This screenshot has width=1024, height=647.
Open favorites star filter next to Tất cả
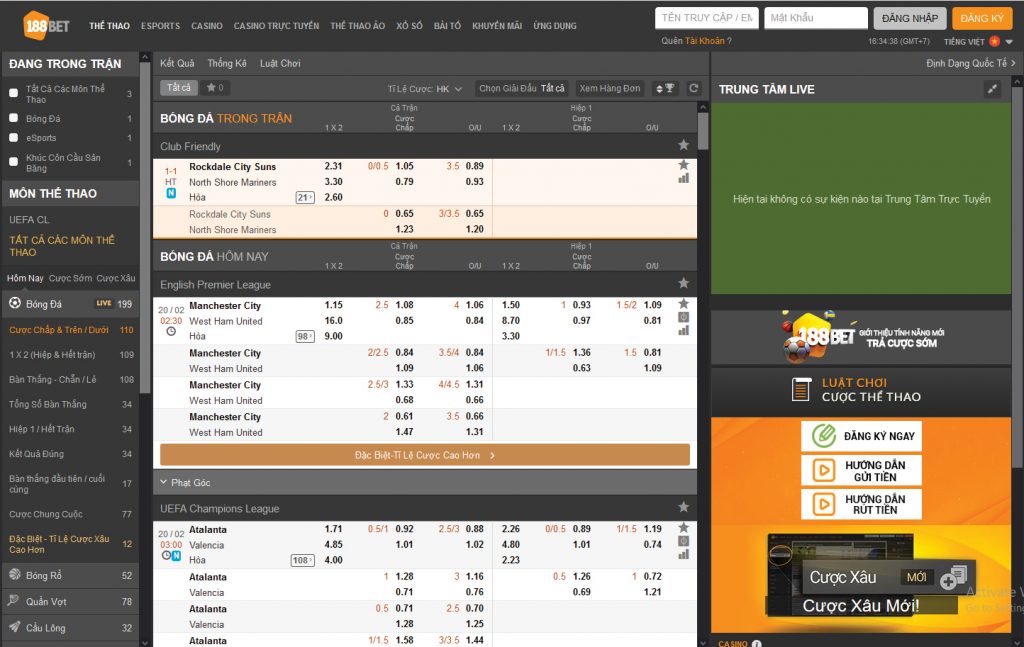pos(214,88)
